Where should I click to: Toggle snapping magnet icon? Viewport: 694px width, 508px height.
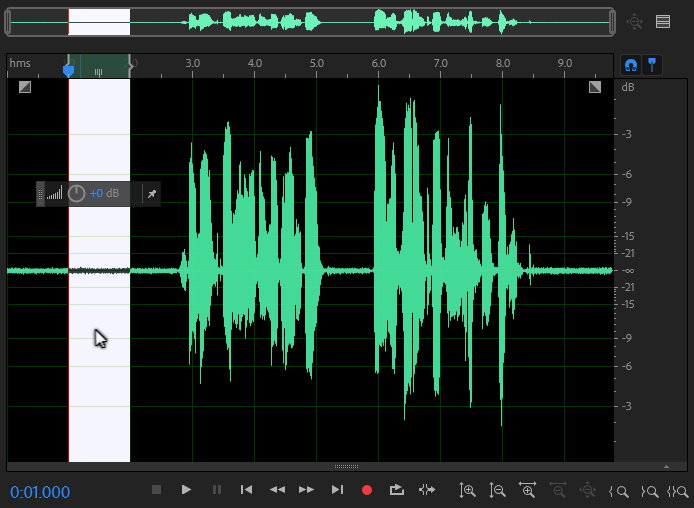point(631,64)
